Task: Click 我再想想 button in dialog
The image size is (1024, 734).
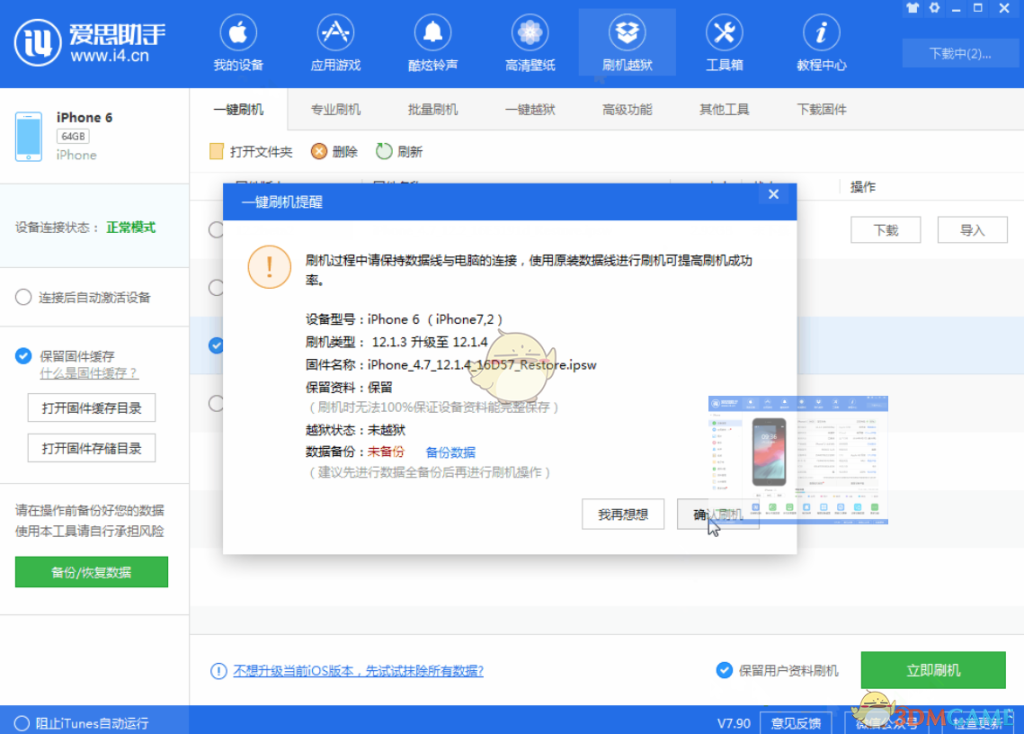Action: click(x=623, y=515)
